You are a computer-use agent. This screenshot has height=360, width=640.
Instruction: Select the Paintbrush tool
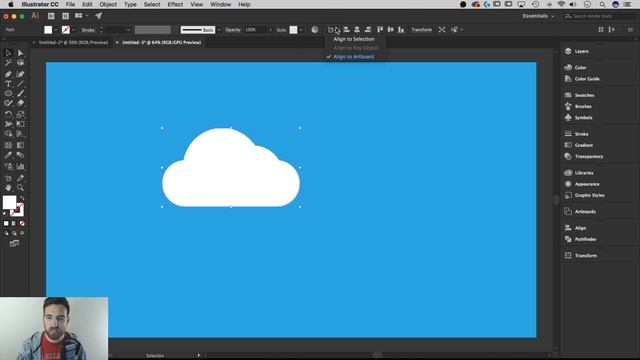pyautogui.click(x=20, y=93)
